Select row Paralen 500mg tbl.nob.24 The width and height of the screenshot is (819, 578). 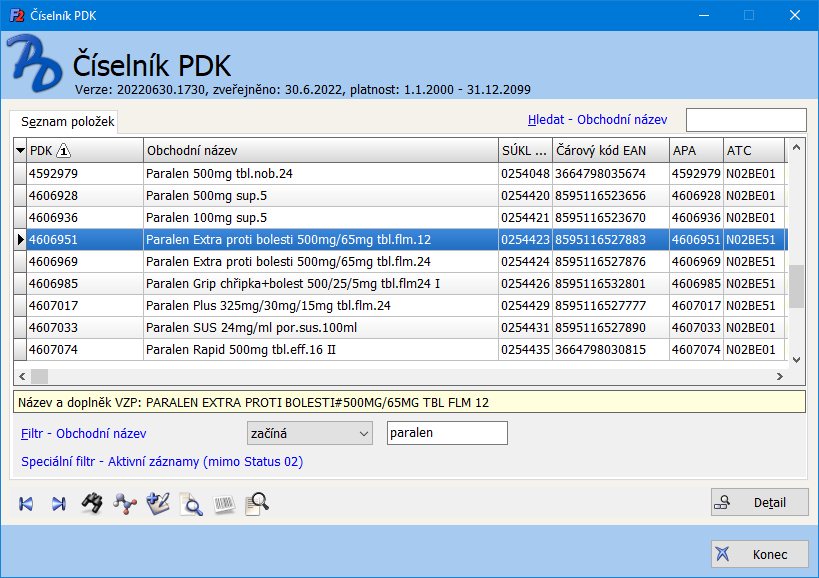pos(401,173)
